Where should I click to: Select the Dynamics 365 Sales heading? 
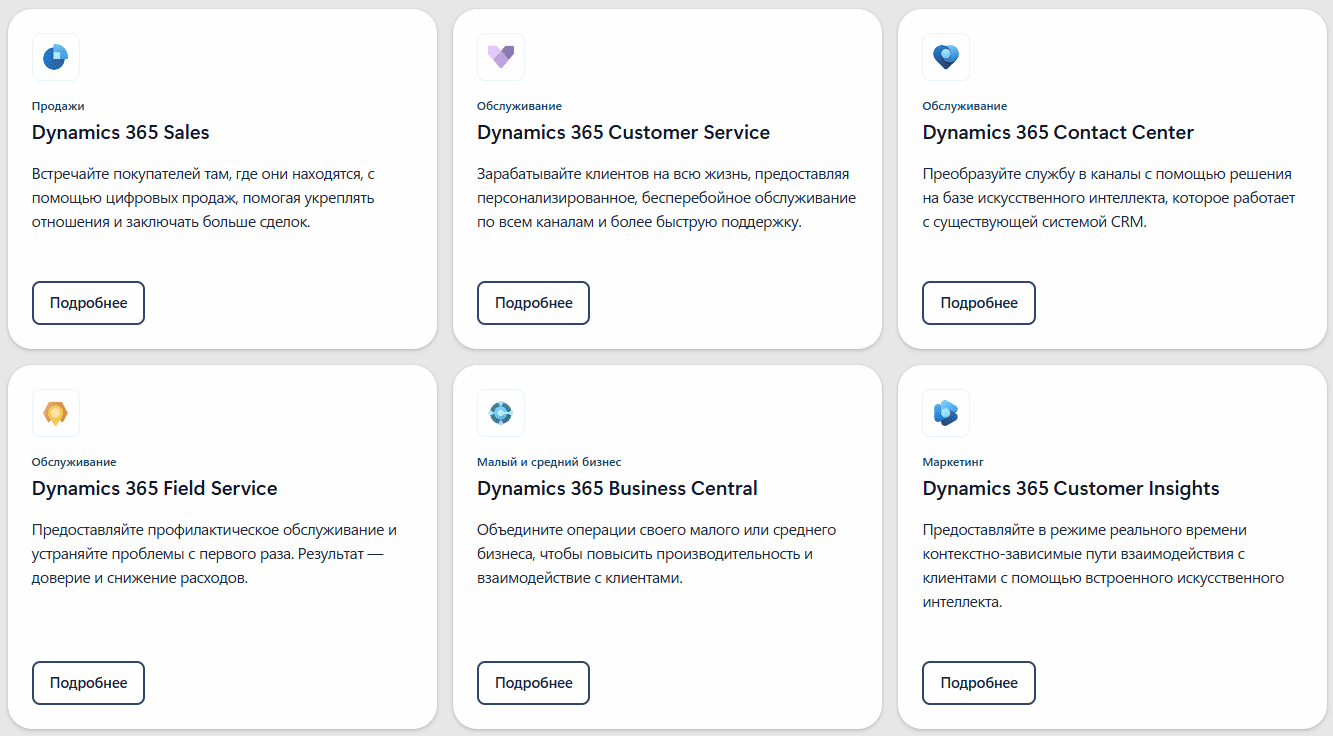pyautogui.click(x=121, y=132)
